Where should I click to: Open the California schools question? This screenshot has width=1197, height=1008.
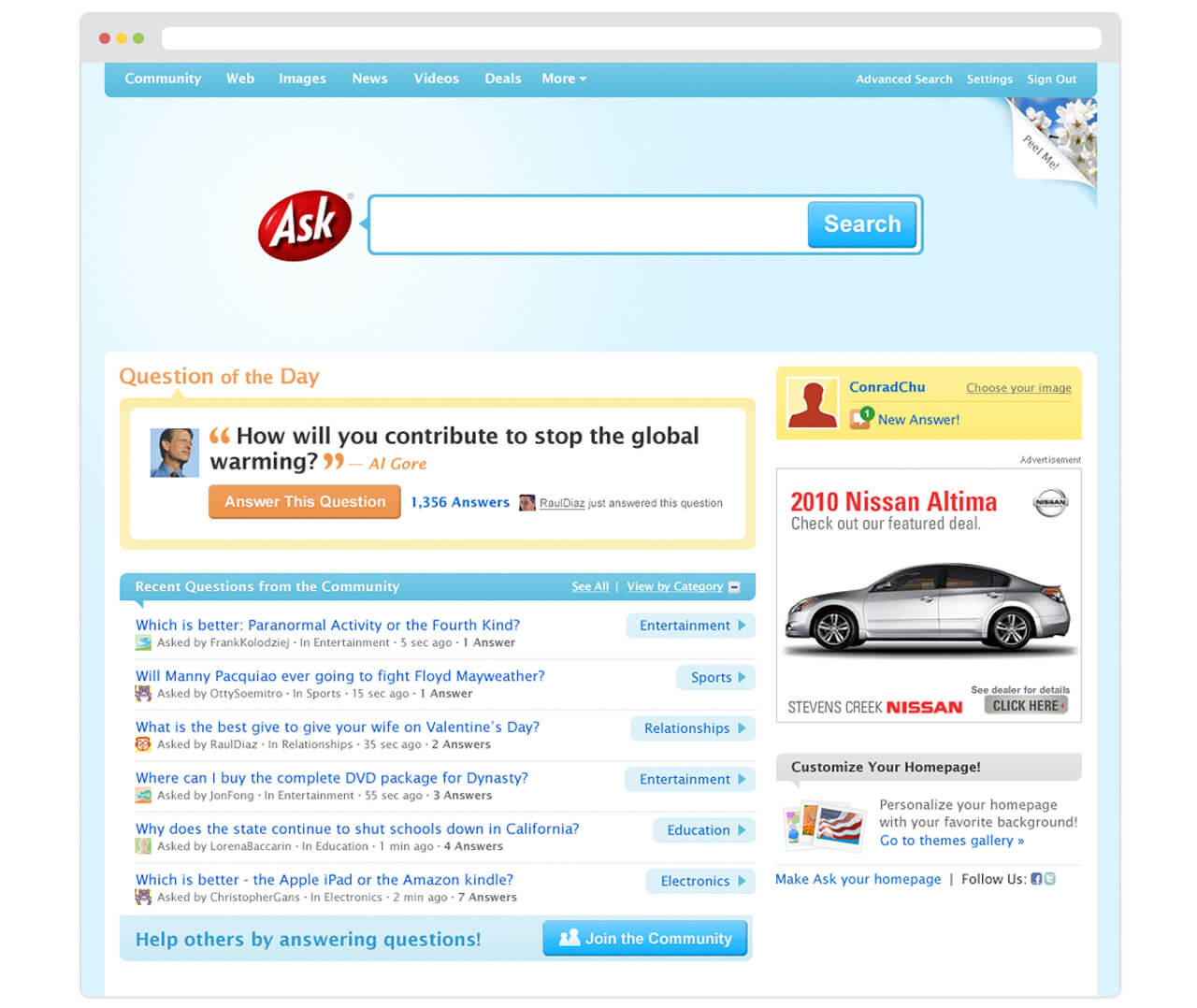357,828
